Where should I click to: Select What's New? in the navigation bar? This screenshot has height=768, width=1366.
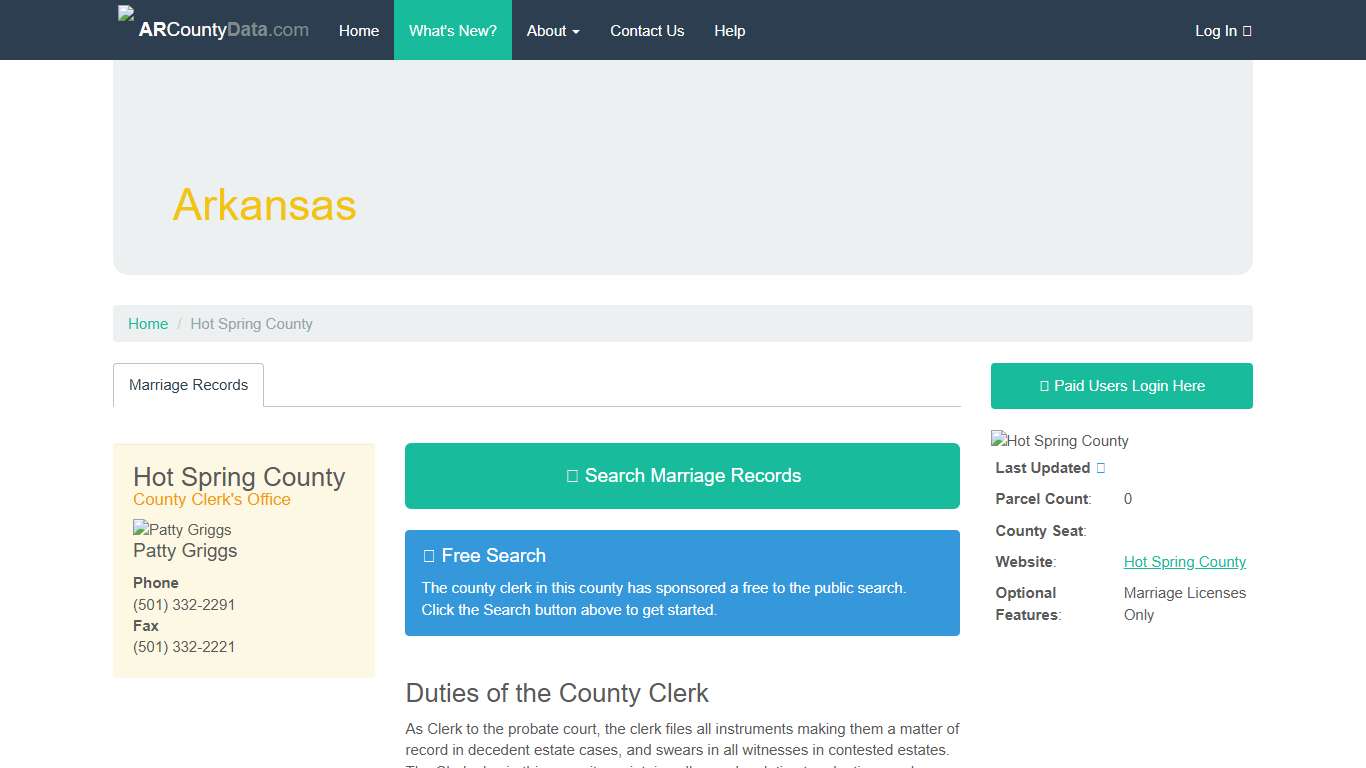(452, 30)
